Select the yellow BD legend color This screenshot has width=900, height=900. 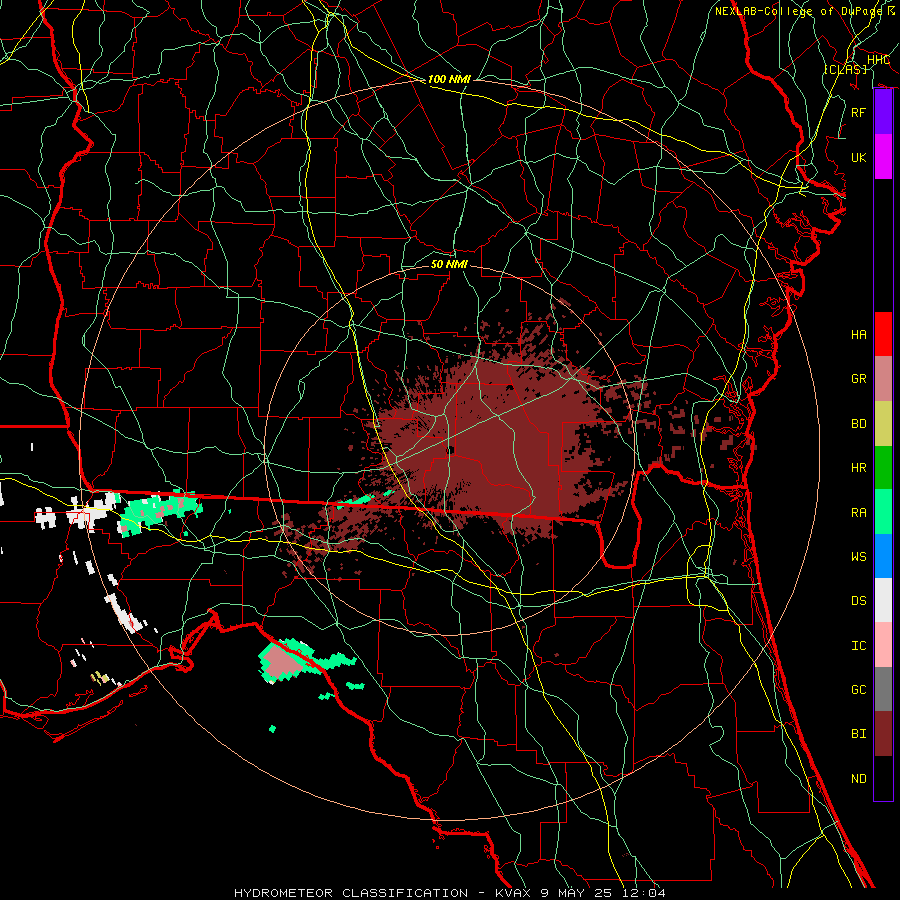point(883,424)
